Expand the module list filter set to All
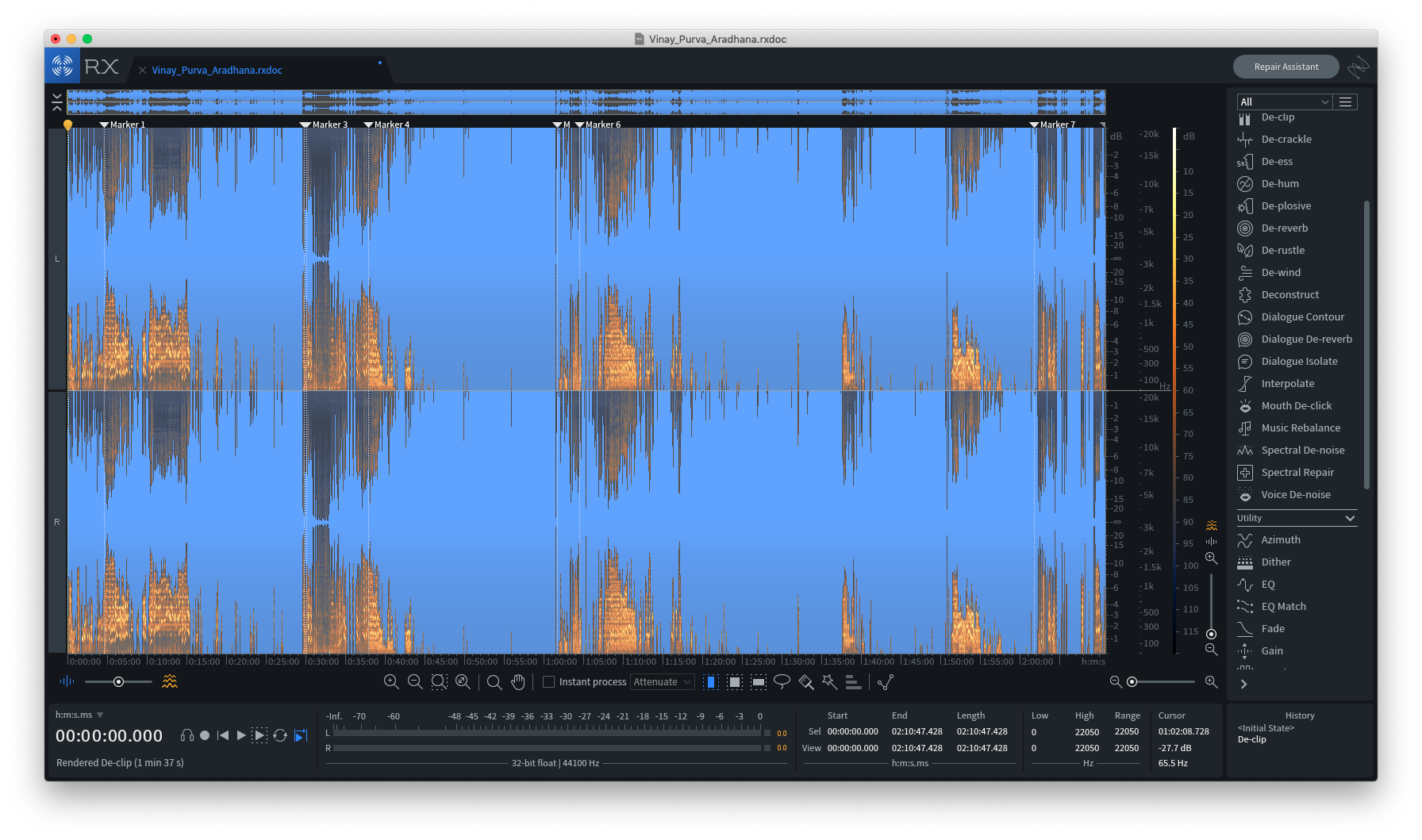Image resolution: width=1422 pixels, height=840 pixels. click(x=1282, y=101)
